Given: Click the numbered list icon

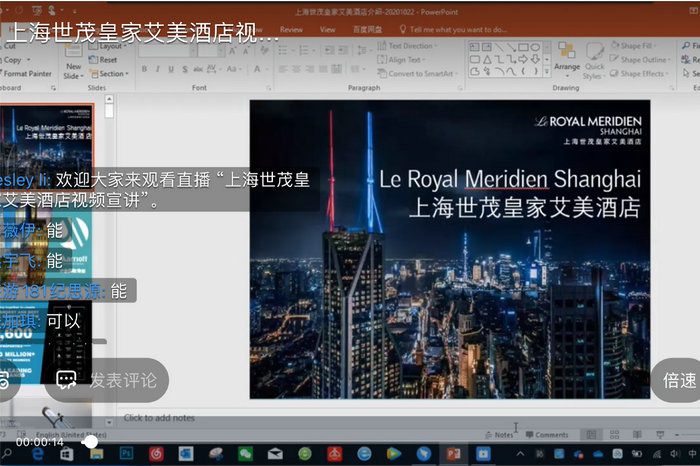Looking at the screenshot, I should coord(305,50).
